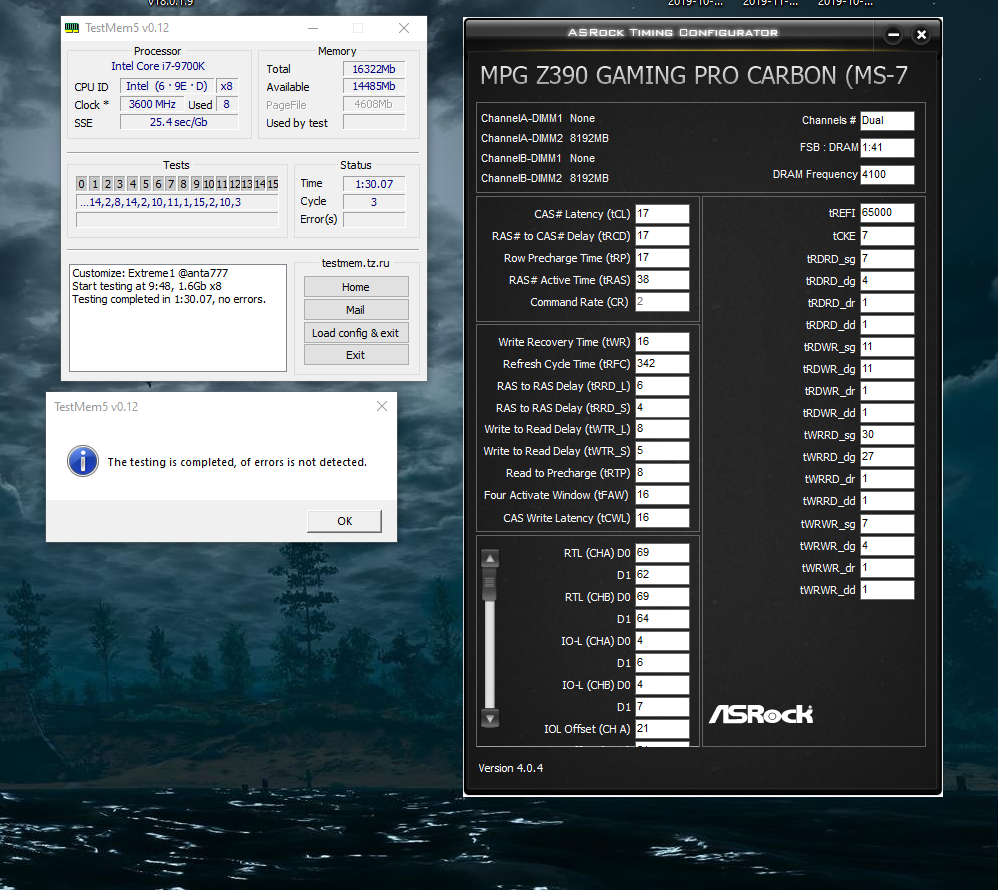
Task: Click the Version 4.0.4 text
Action: coord(510,768)
